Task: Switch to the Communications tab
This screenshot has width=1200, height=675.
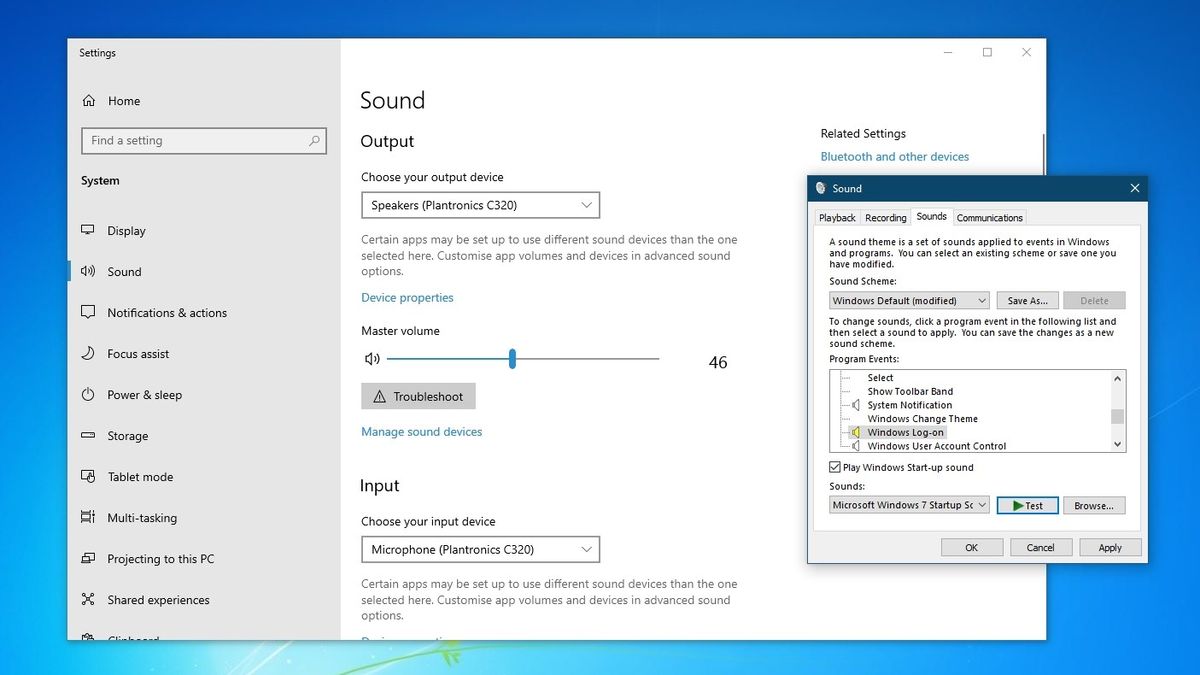Action: (x=989, y=217)
